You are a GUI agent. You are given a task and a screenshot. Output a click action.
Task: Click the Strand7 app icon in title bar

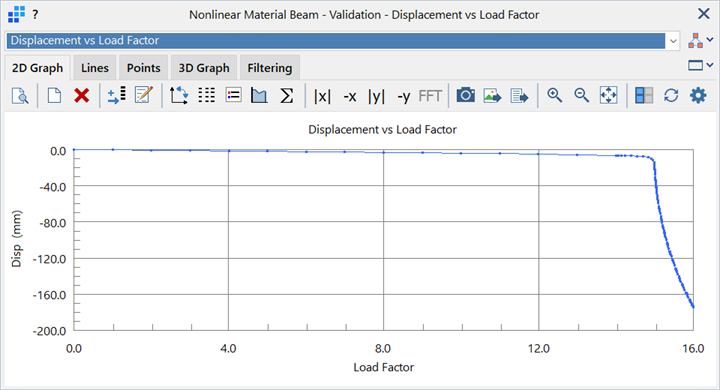pyautogui.click(x=16, y=14)
